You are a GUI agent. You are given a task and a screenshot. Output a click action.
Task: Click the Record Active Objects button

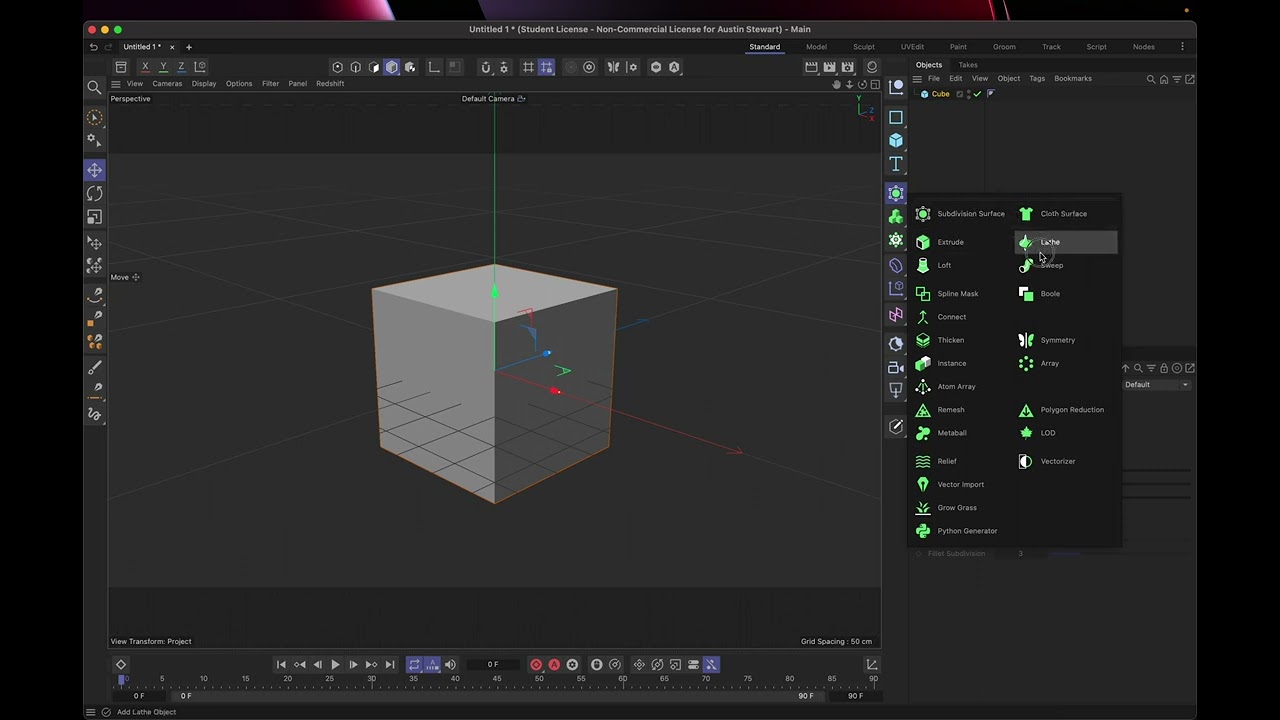536,665
